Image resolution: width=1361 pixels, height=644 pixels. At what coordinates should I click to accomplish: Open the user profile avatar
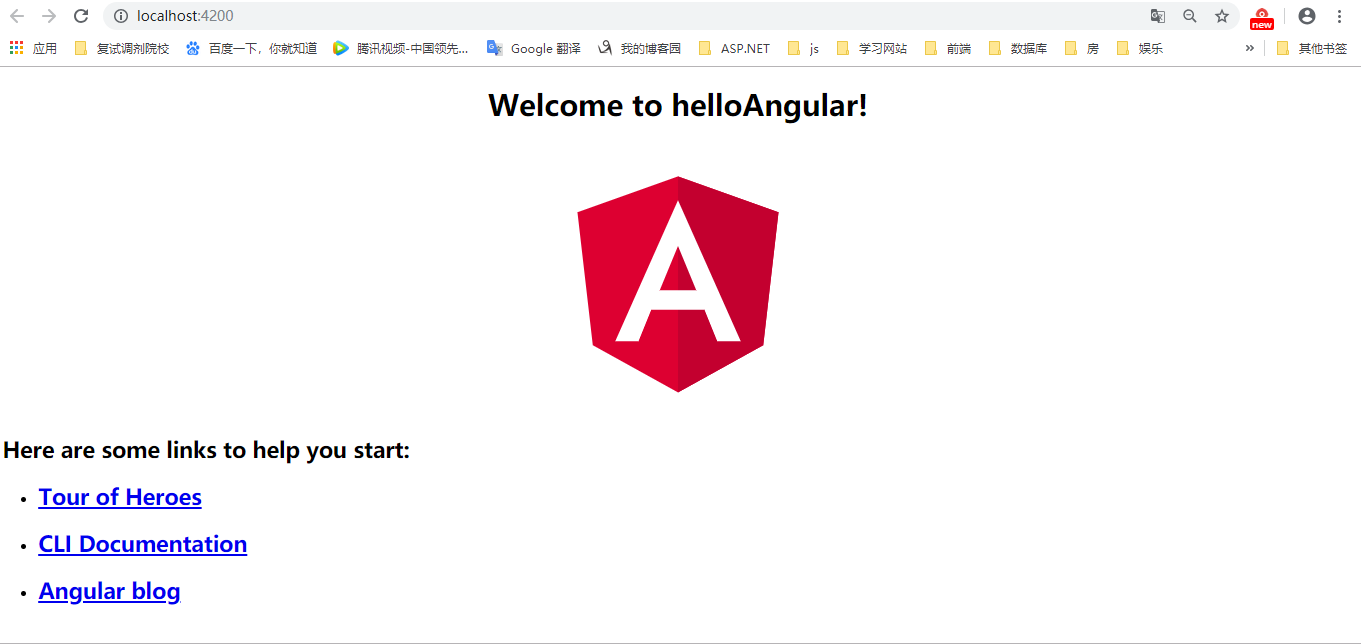(1306, 16)
